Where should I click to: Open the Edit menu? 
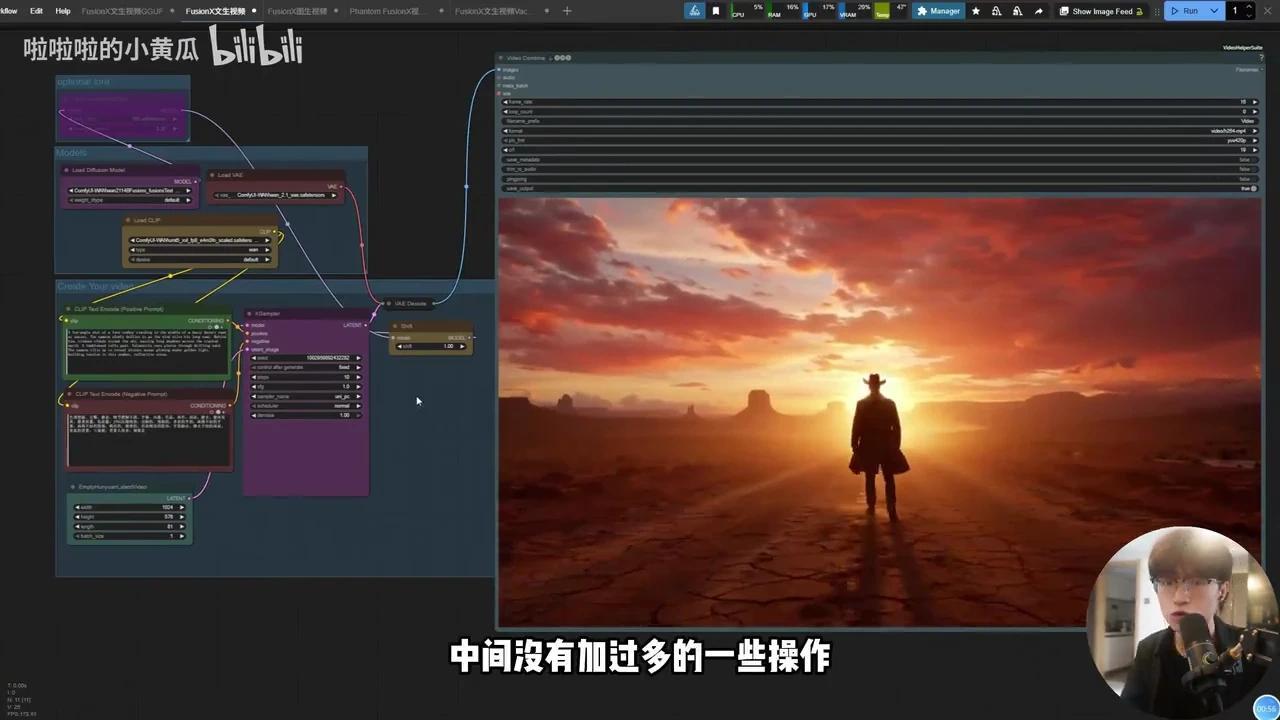(36, 11)
